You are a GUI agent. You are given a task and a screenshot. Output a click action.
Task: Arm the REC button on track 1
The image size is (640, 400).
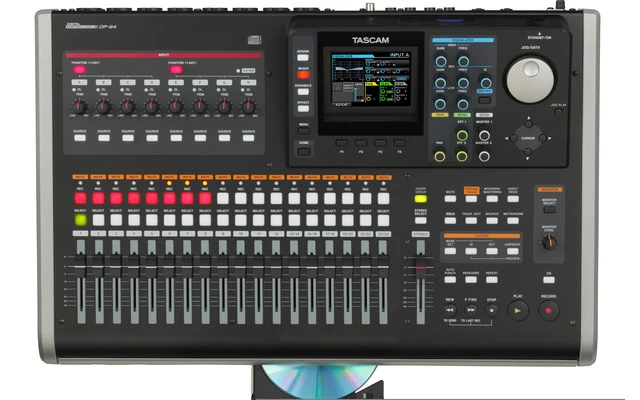click(80, 198)
